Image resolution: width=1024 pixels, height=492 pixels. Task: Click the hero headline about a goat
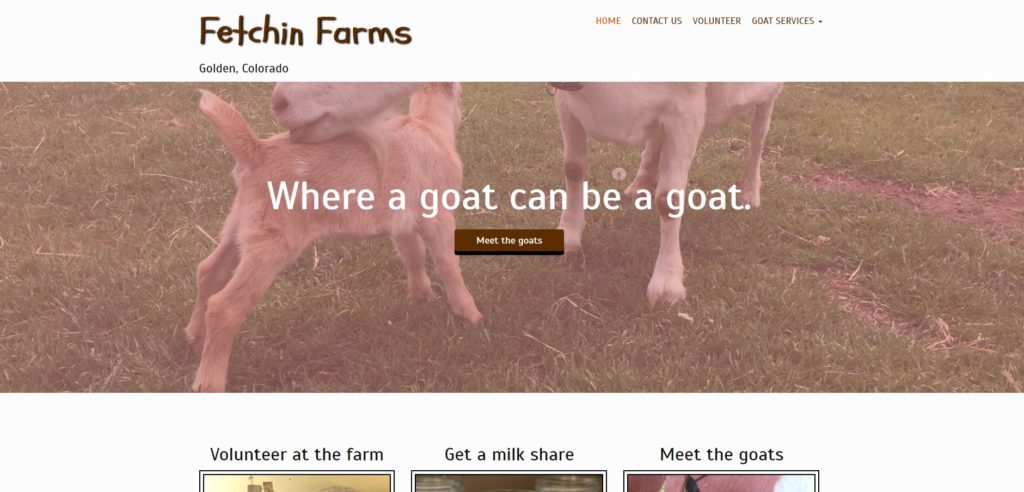tap(509, 196)
